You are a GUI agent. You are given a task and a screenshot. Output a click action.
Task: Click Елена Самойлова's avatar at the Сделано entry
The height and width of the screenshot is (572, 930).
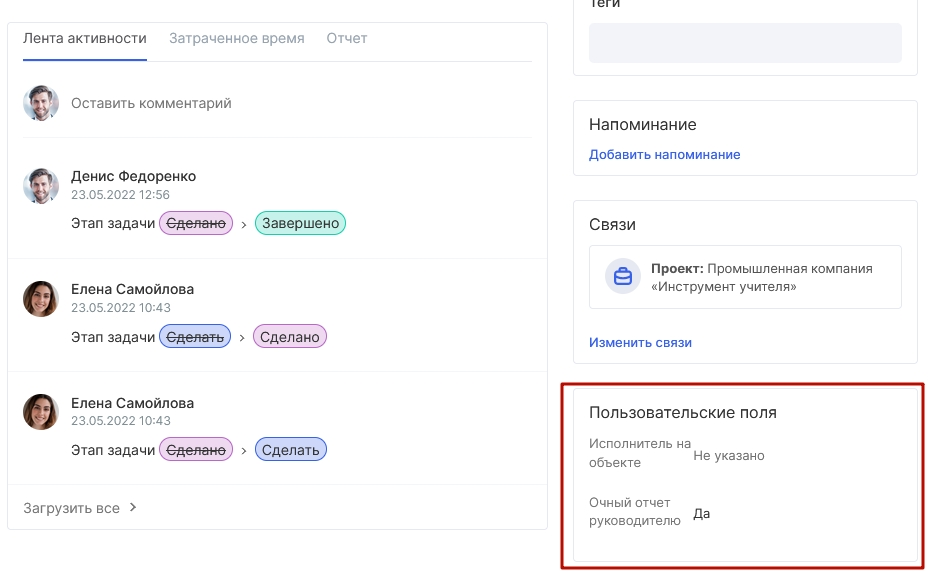click(x=41, y=298)
